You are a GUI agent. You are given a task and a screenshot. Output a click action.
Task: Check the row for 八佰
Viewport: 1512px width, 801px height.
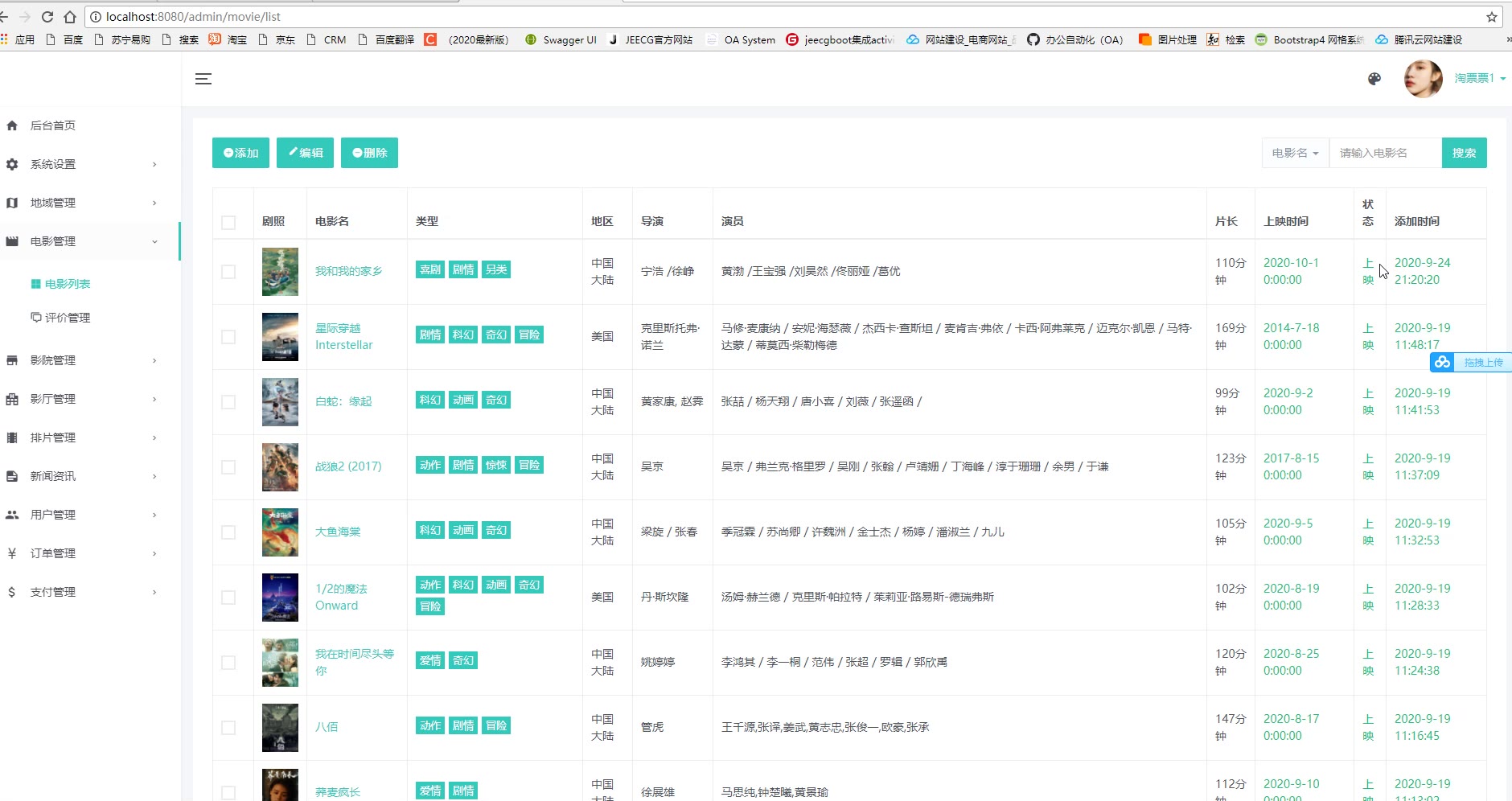tap(228, 728)
